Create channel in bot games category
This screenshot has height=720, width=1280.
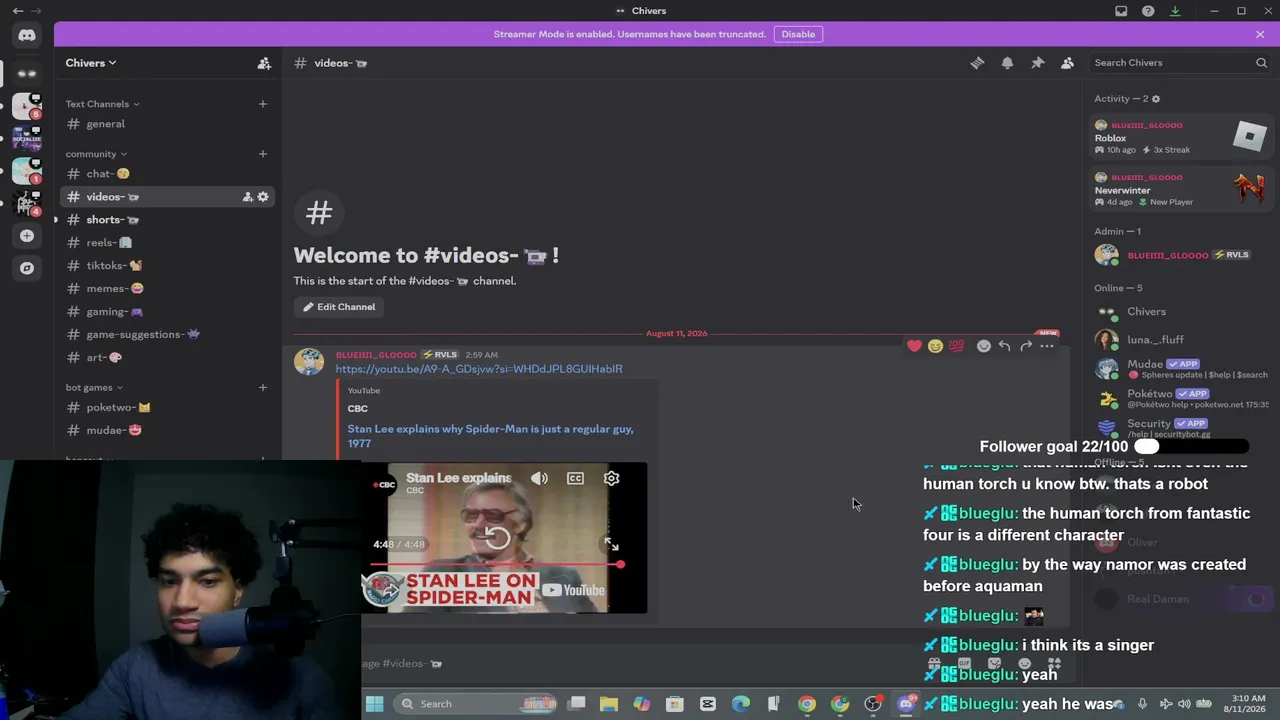click(263, 388)
